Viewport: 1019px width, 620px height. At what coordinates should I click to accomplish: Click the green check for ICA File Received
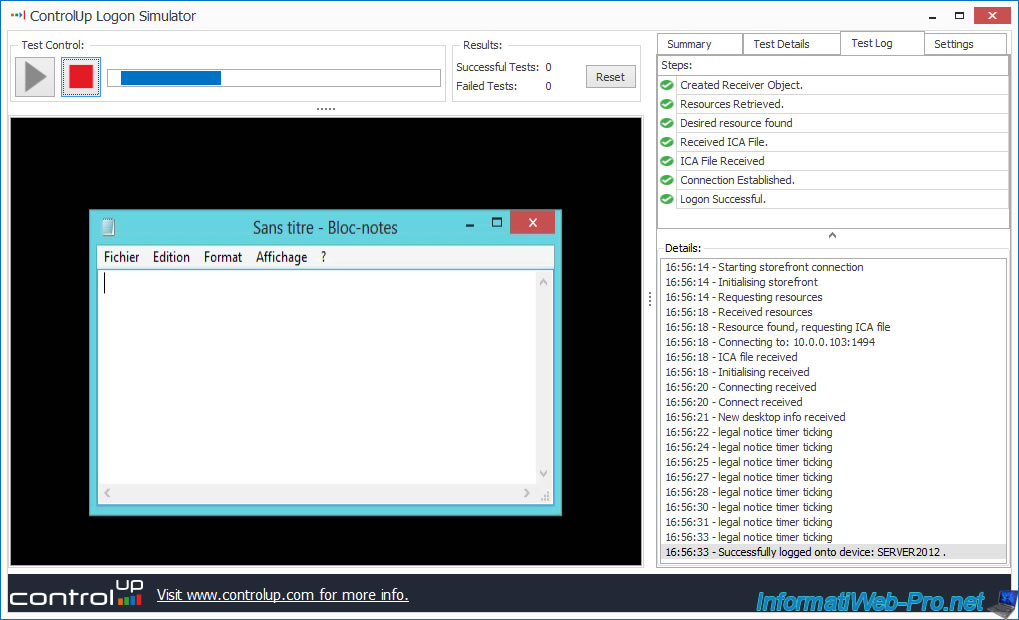(x=667, y=161)
